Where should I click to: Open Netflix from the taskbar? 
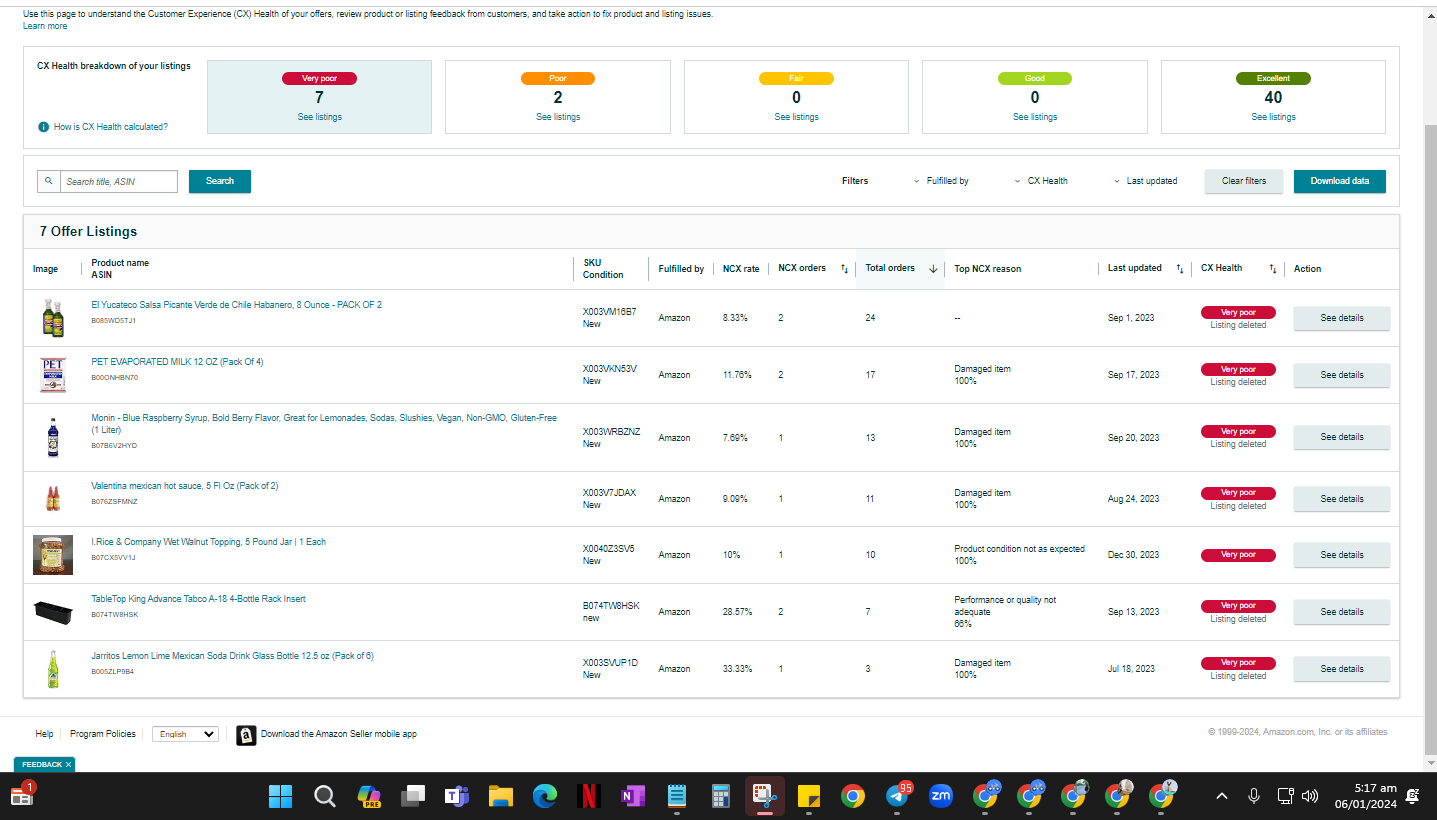click(589, 796)
